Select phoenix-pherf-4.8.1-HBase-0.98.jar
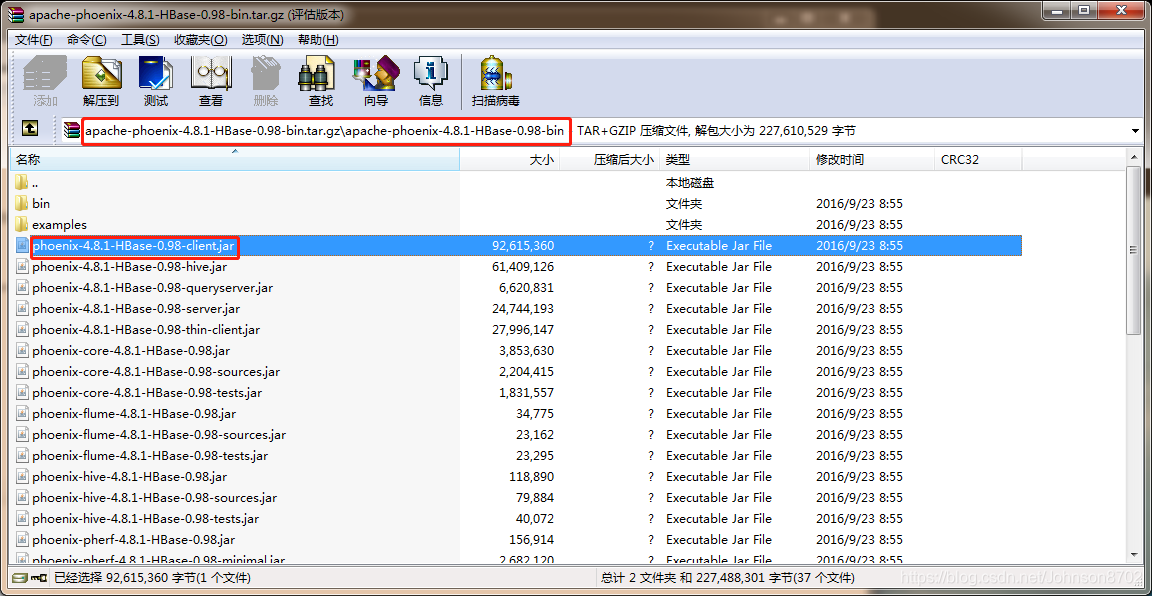Screen dimensions: 1152x596 [x=134, y=539]
